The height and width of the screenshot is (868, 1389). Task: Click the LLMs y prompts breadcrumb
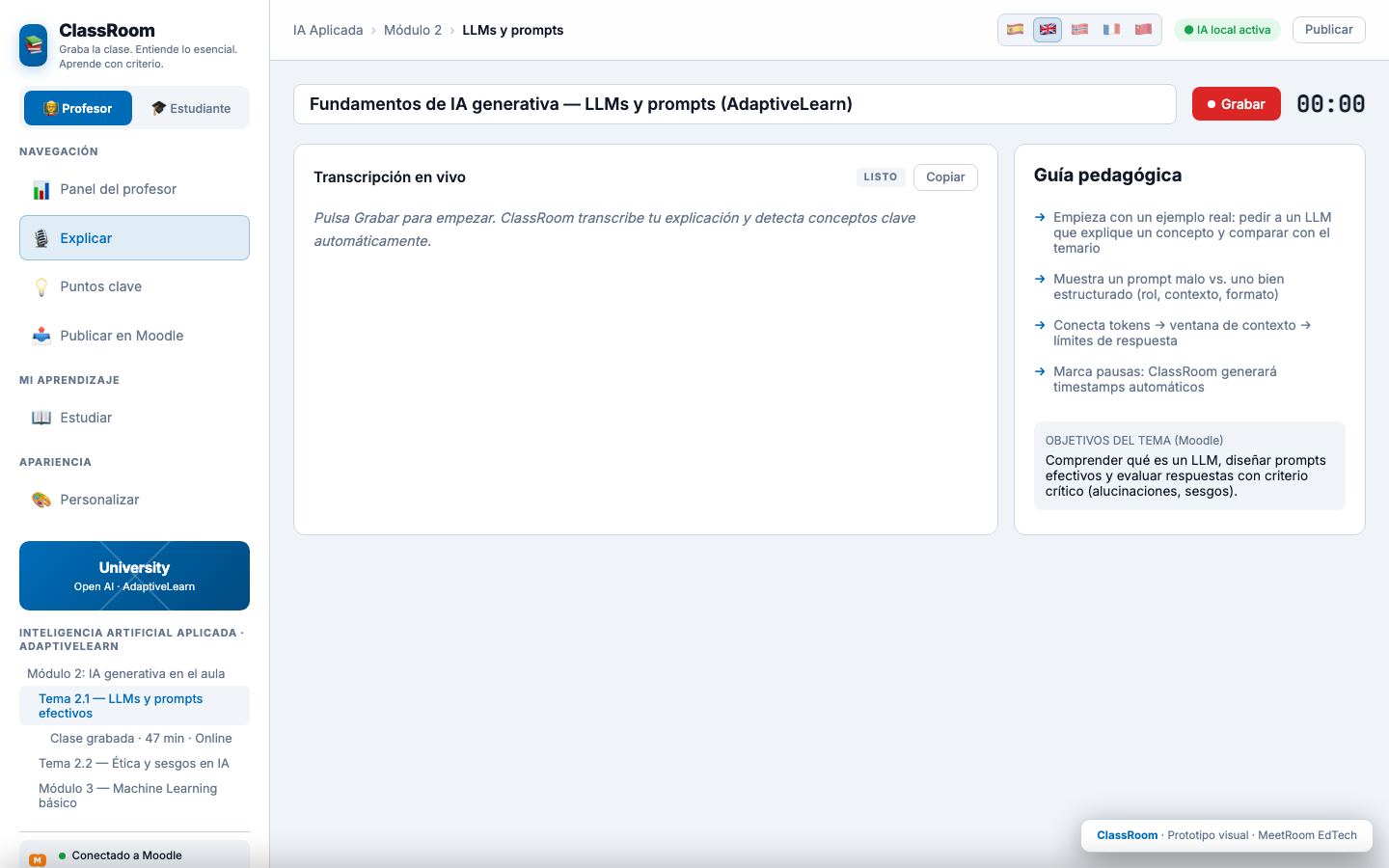pos(513,30)
